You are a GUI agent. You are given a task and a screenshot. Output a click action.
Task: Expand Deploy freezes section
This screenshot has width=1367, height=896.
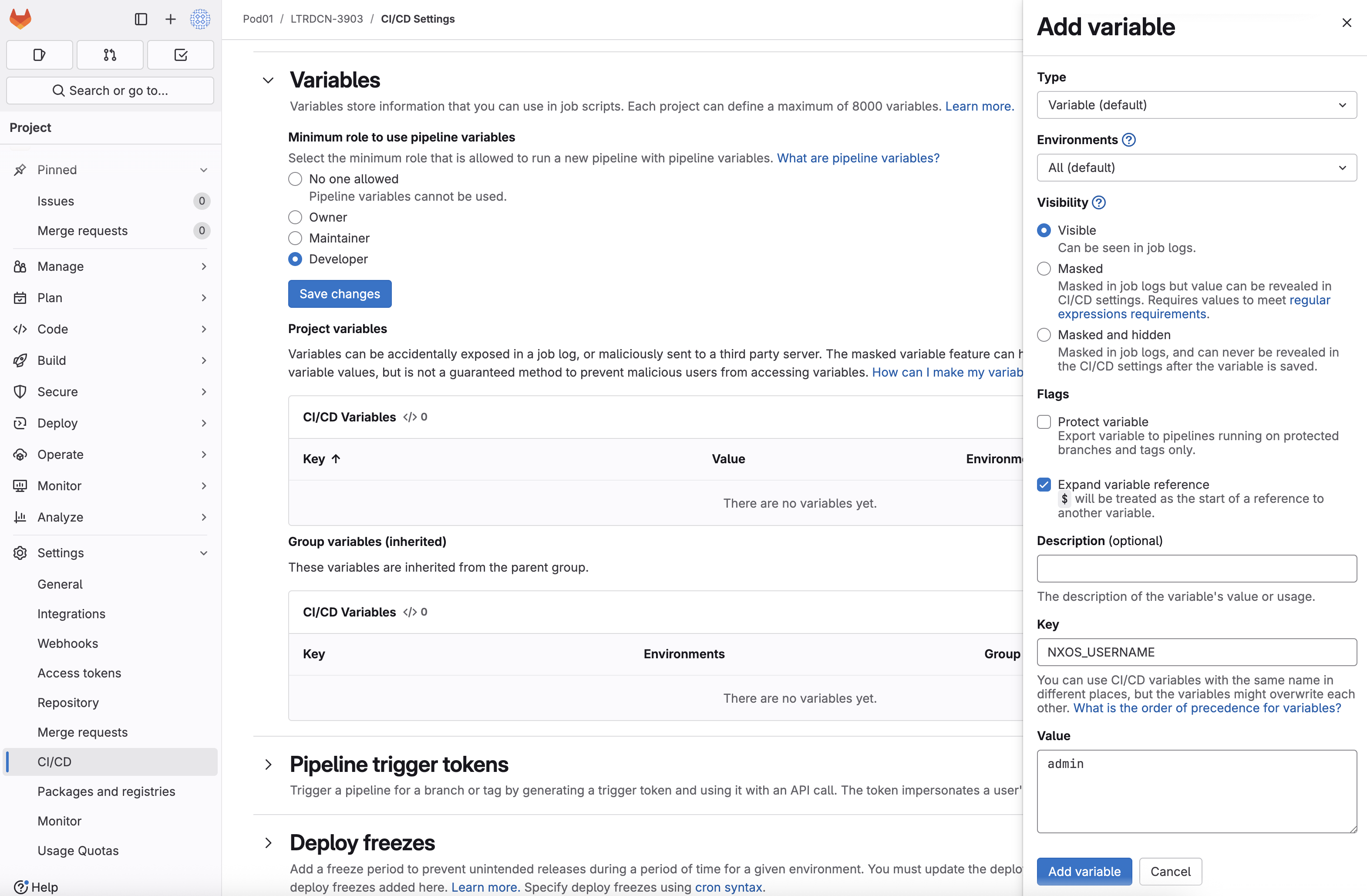[x=268, y=843]
